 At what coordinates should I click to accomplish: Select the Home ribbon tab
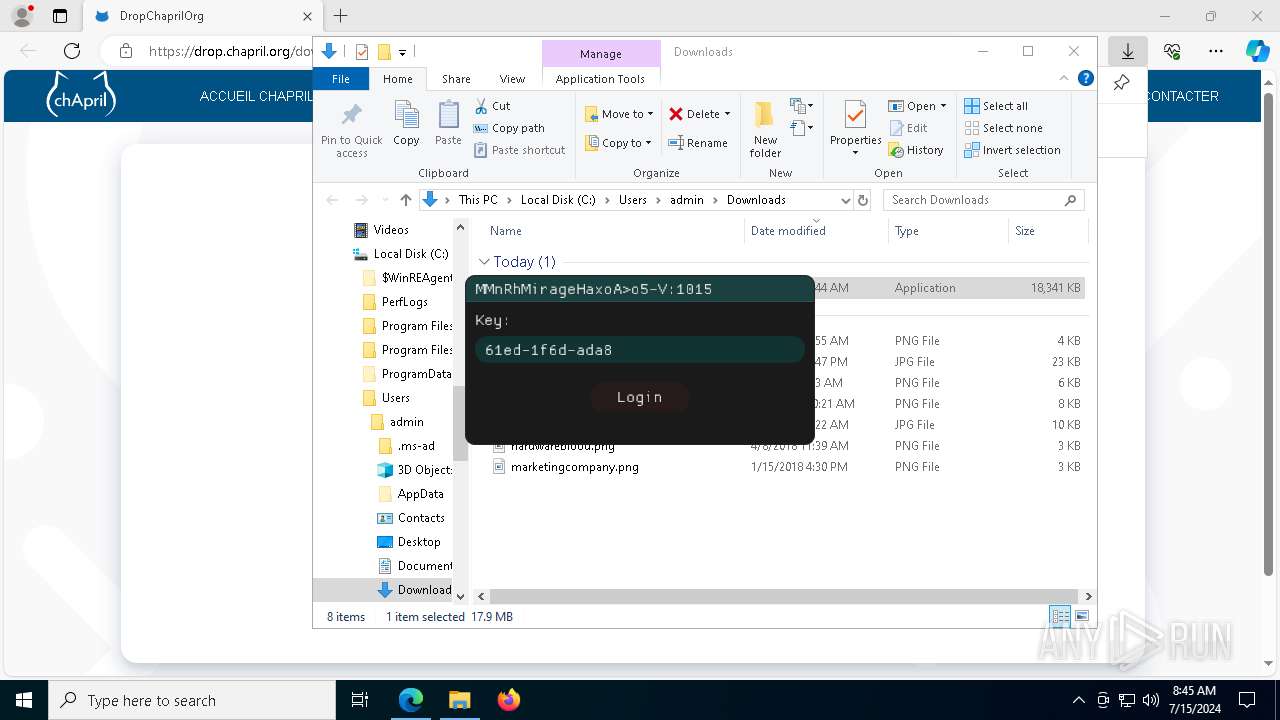tap(398, 79)
